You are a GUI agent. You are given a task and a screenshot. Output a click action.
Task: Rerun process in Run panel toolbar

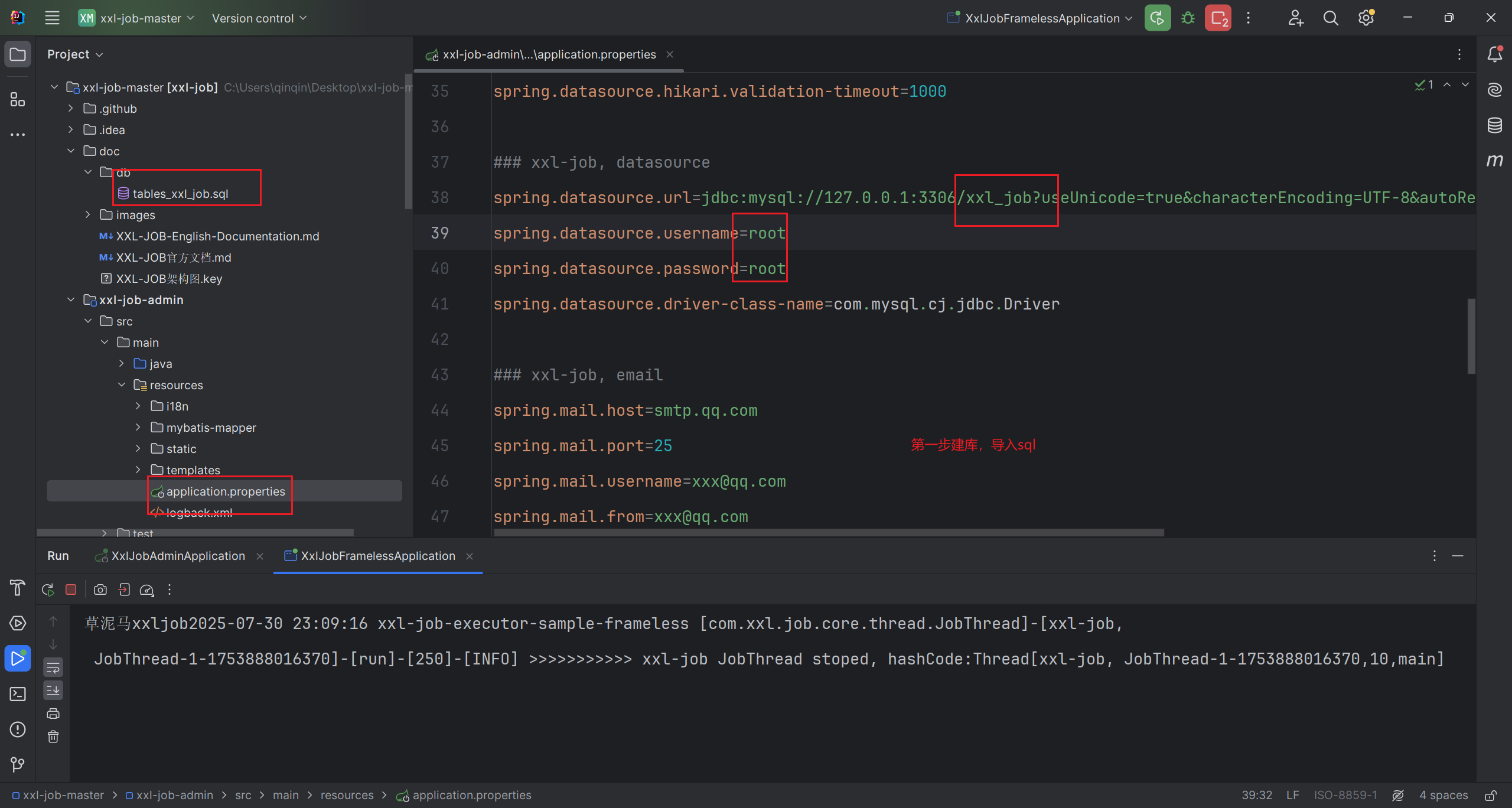(48, 589)
